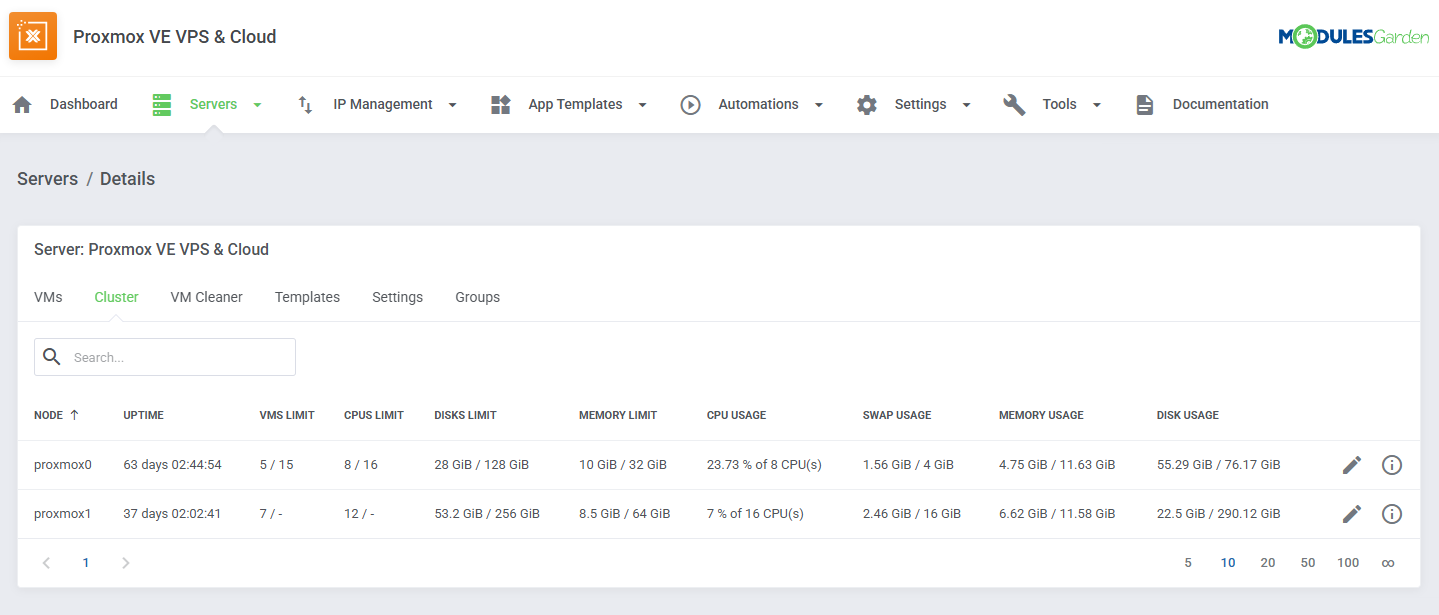Click the Dashboard home icon
The width and height of the screenshot is (1439, 615).
pyautogui.click(x=22, y=105)
